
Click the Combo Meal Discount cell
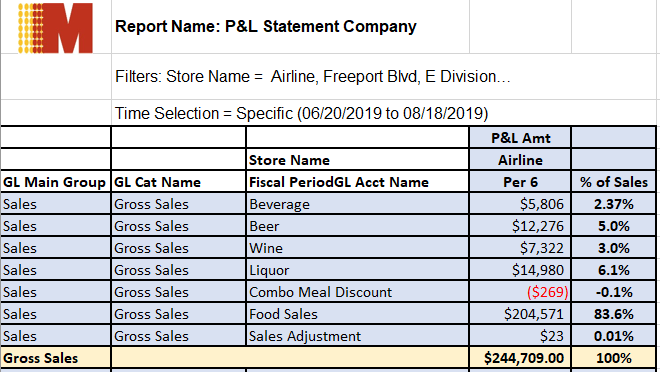357,292
